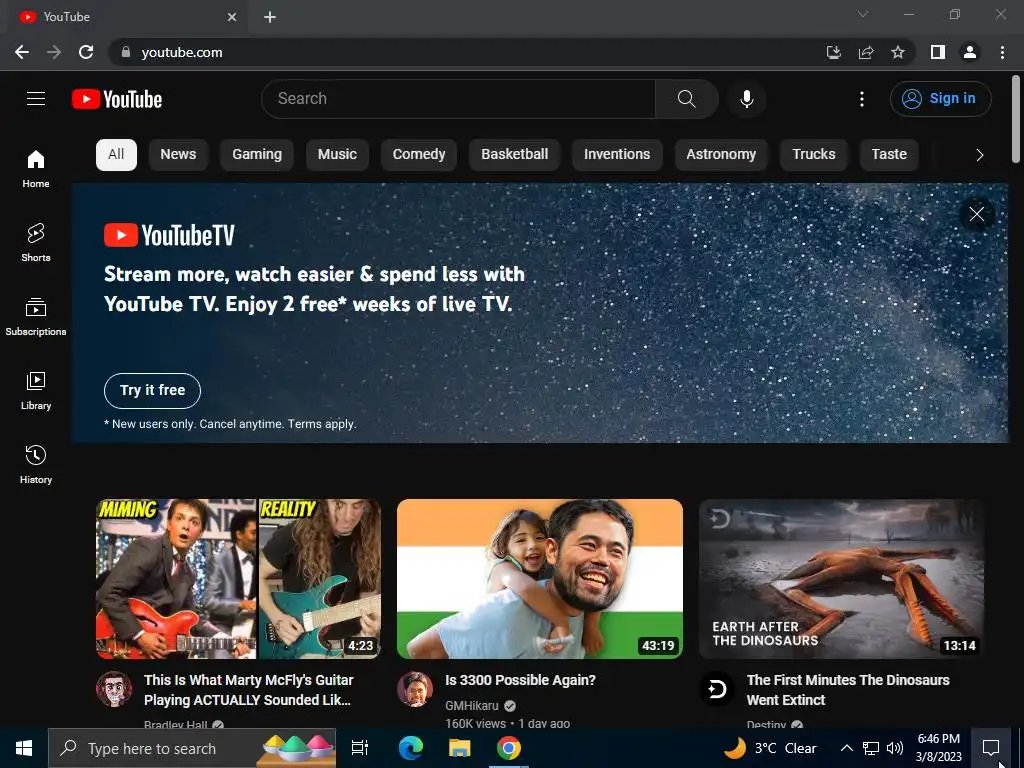Toggle the browser side panel
This screenshot has height=768, width=1024.
click(938, 52)
